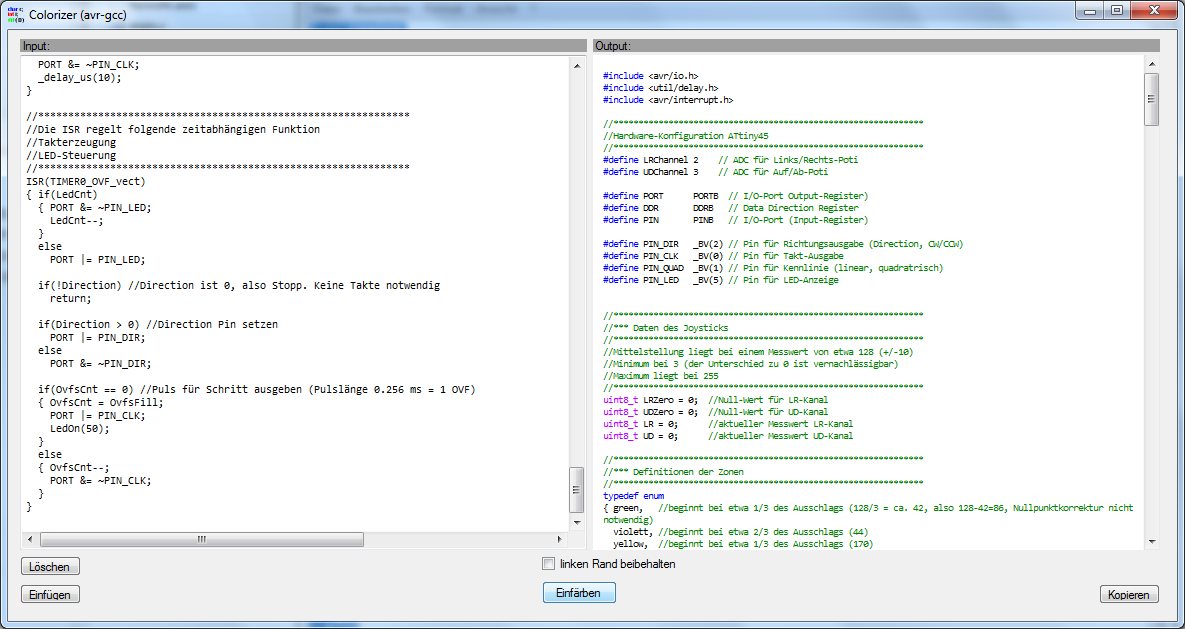Toggle the 'linken Rand beibehalten' checkbox
Viewport: 1185px width, 629px height.
(549, 564)
